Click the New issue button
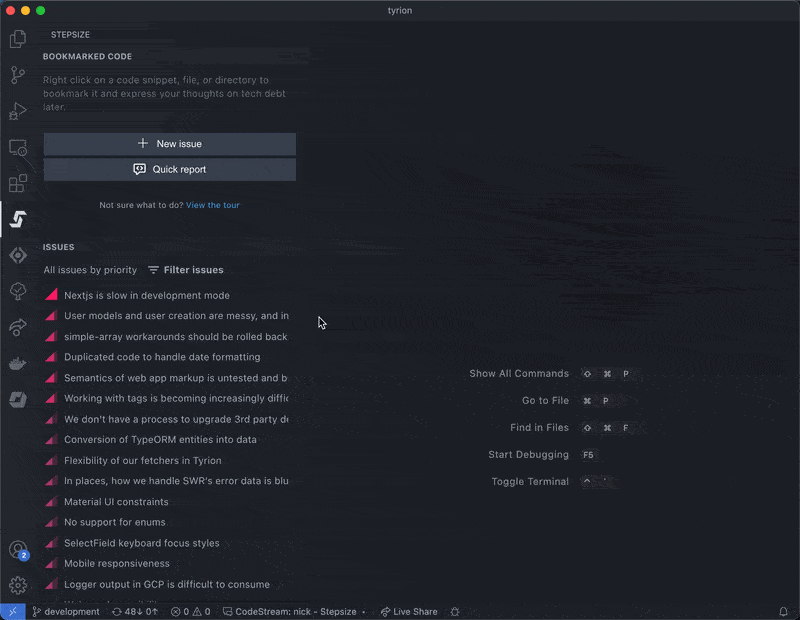 click(169, 144)
